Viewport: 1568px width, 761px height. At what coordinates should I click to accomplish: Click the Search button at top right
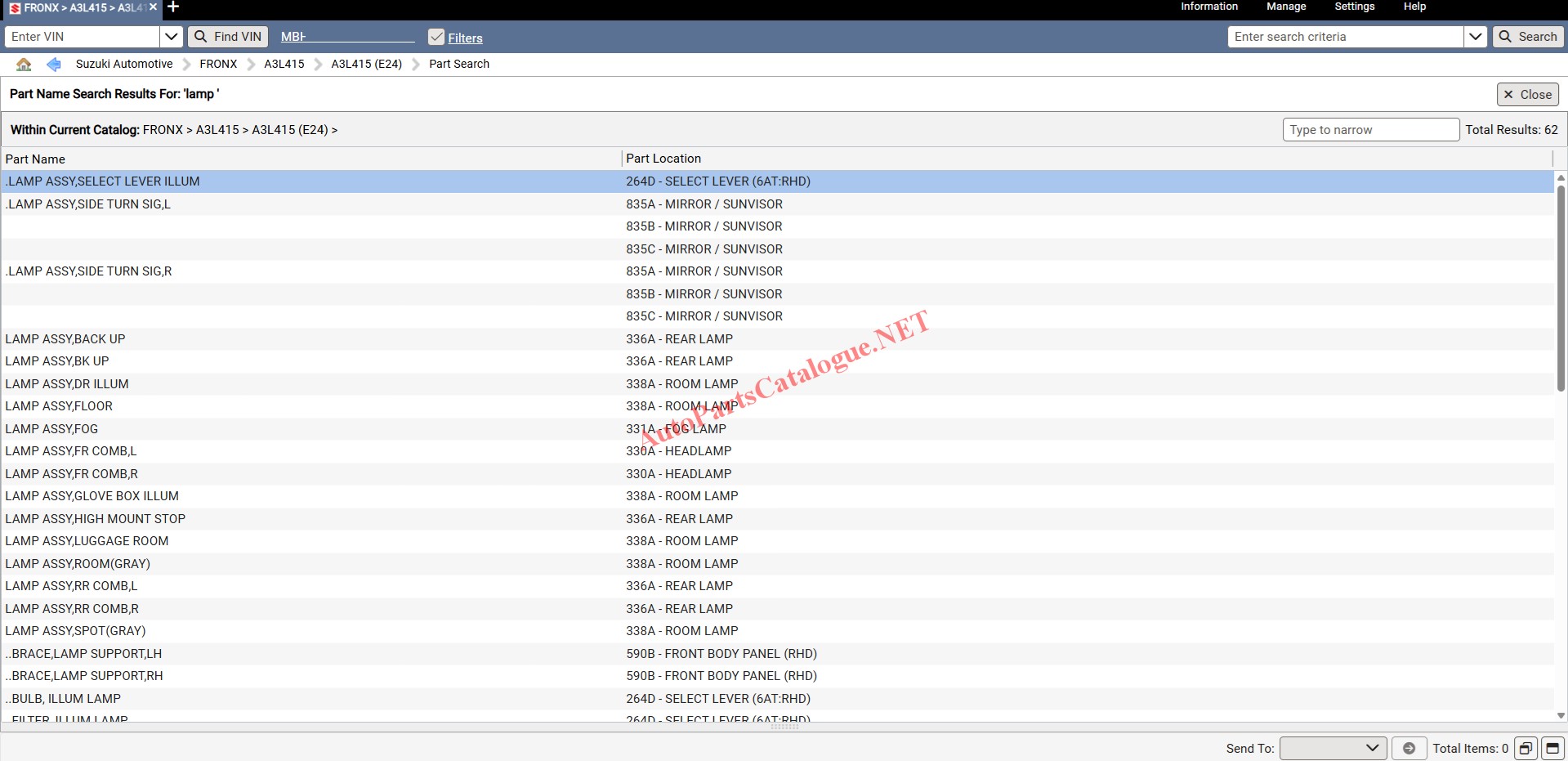point(1528,37)
